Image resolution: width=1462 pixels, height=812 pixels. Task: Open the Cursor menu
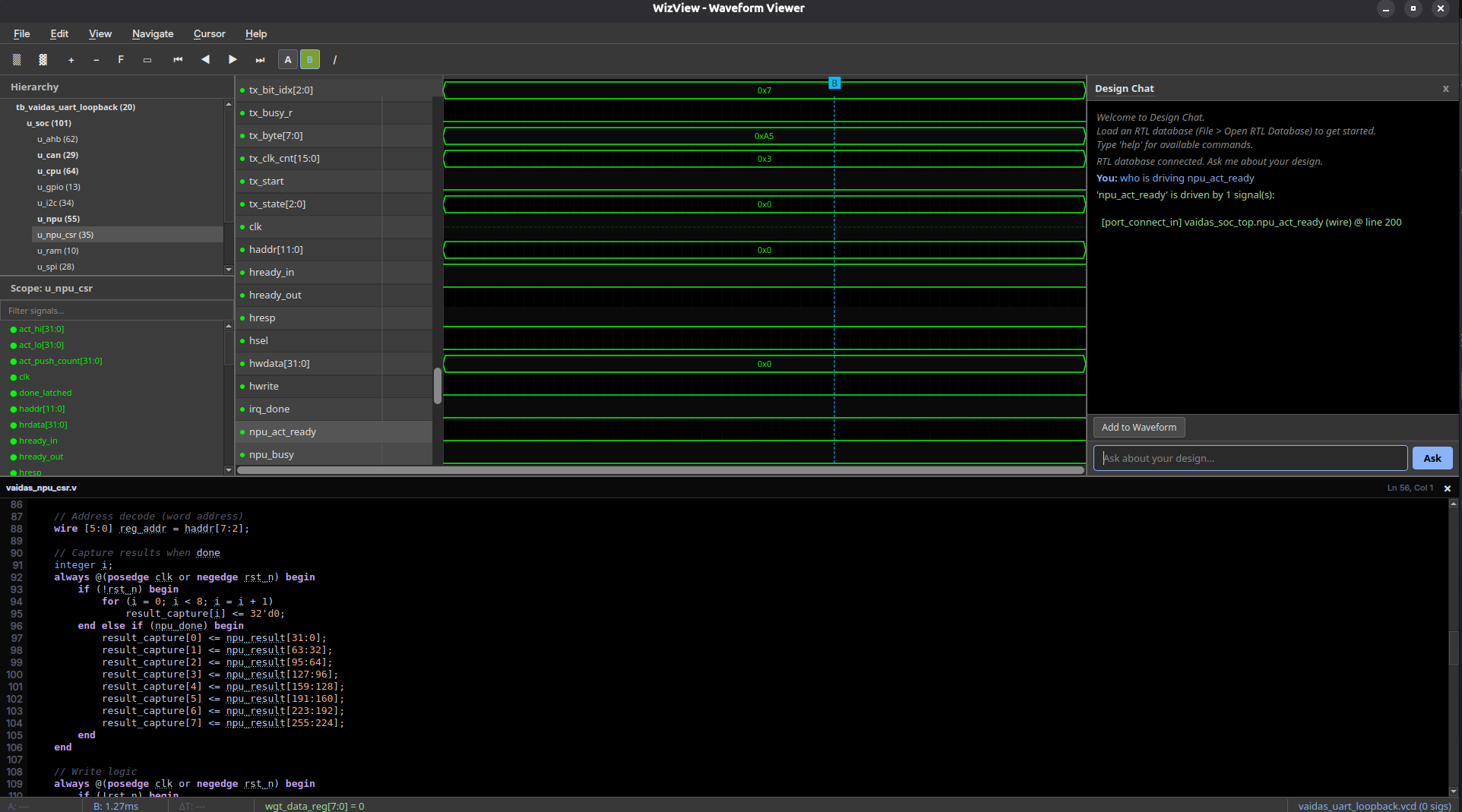point(209,33)
